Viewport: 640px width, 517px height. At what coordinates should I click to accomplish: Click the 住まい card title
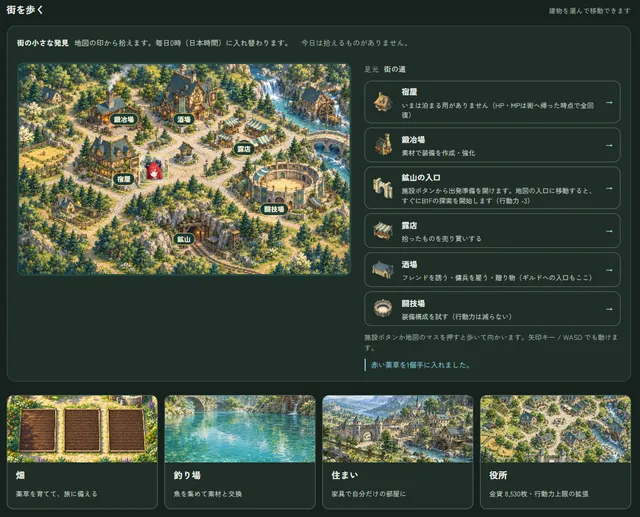click(345, 475)
